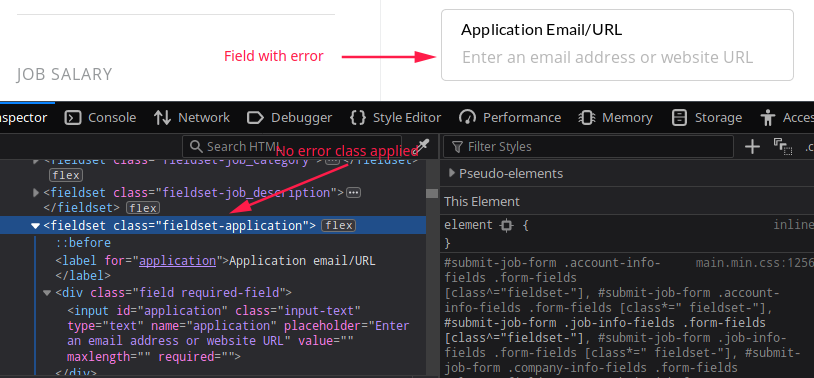Viewport: 814px width, 378px height.
Task: Open the Performance tab
Action: tap(510, 118)
